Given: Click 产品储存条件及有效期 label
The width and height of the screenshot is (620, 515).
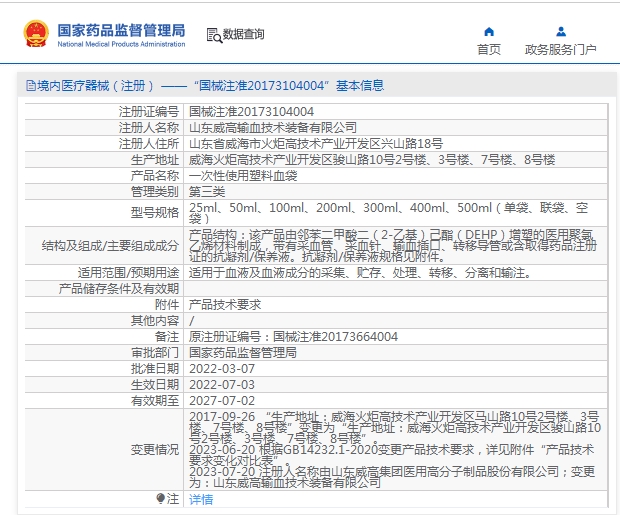Looking at the screenshot, I should 119,288.
